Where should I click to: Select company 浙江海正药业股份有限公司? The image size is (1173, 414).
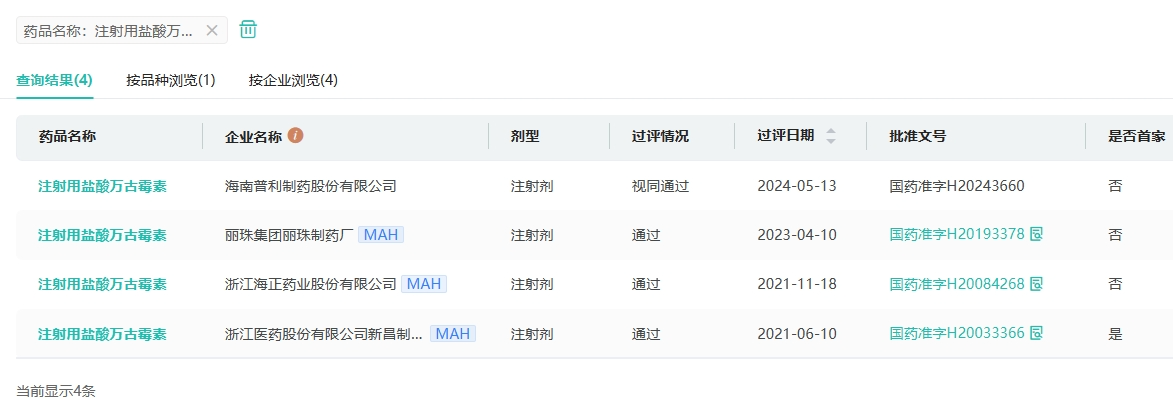pyautogui.click(x=310, y=284)
